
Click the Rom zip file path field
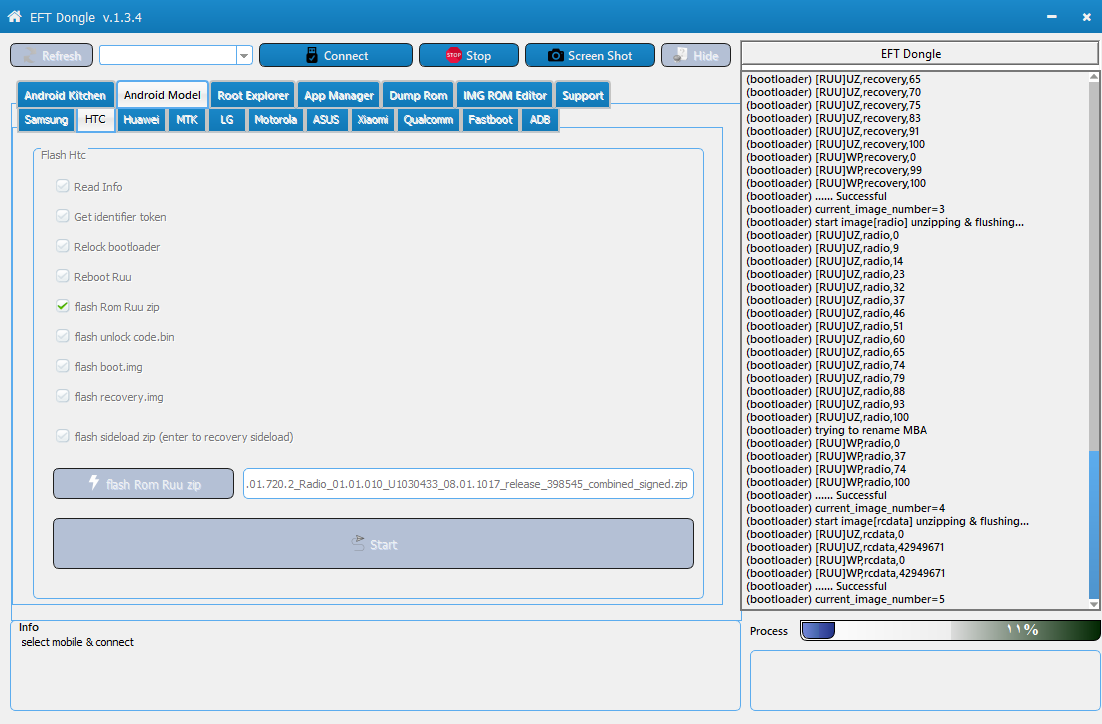coord(468,484)
